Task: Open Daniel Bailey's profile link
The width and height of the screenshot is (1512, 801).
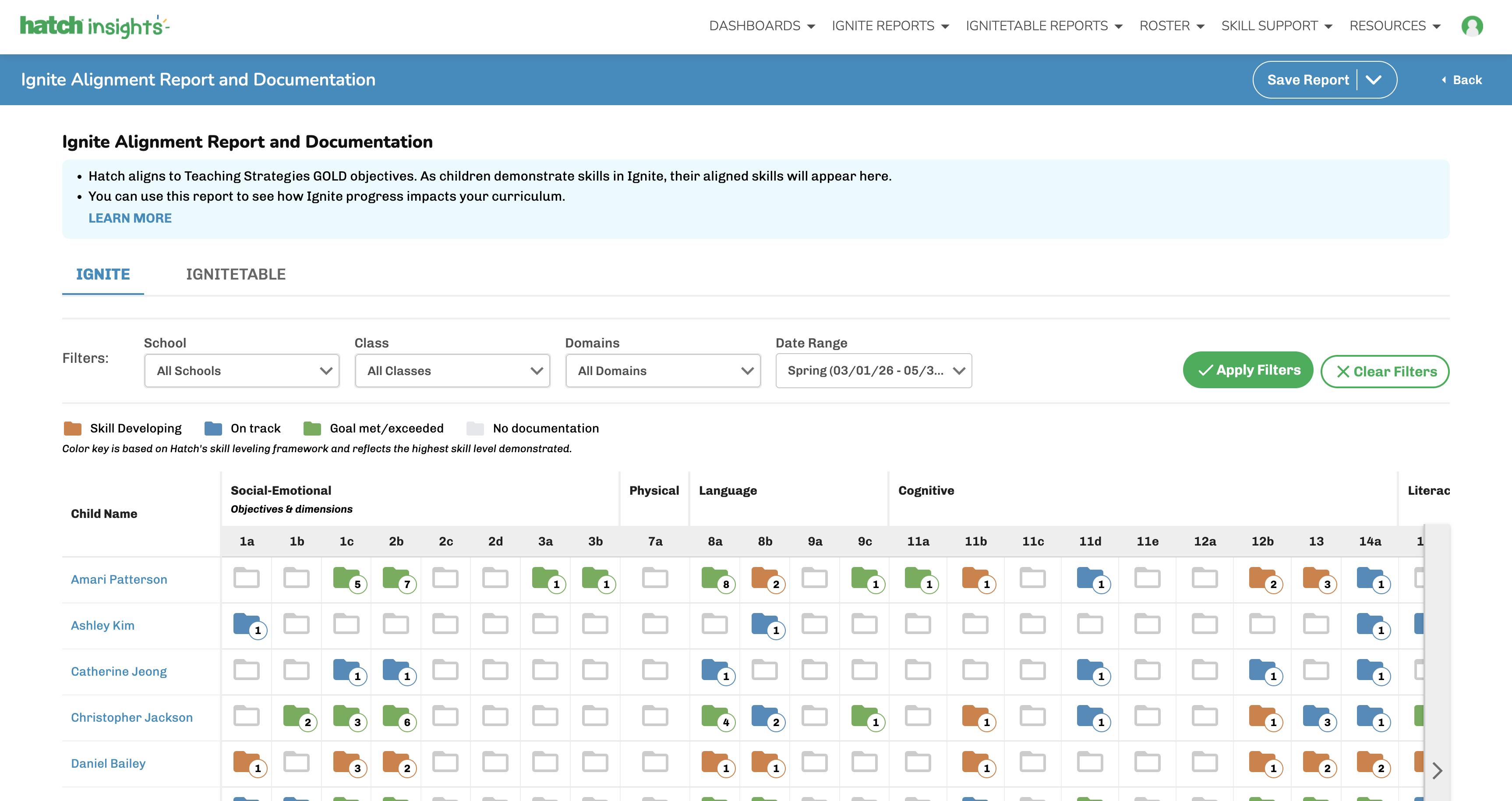Action: point(108,763)
